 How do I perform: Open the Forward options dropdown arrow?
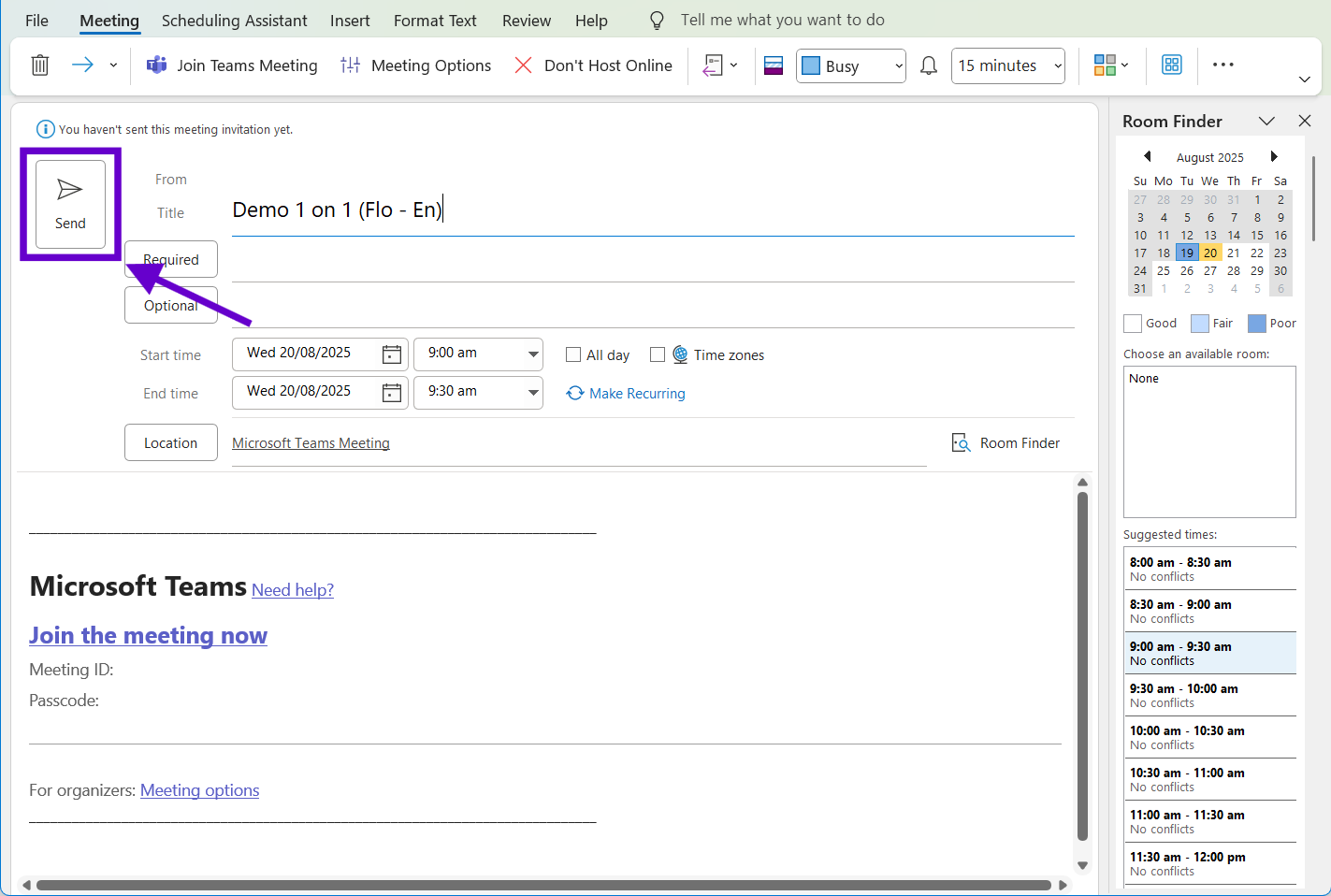tap(113, 65)
